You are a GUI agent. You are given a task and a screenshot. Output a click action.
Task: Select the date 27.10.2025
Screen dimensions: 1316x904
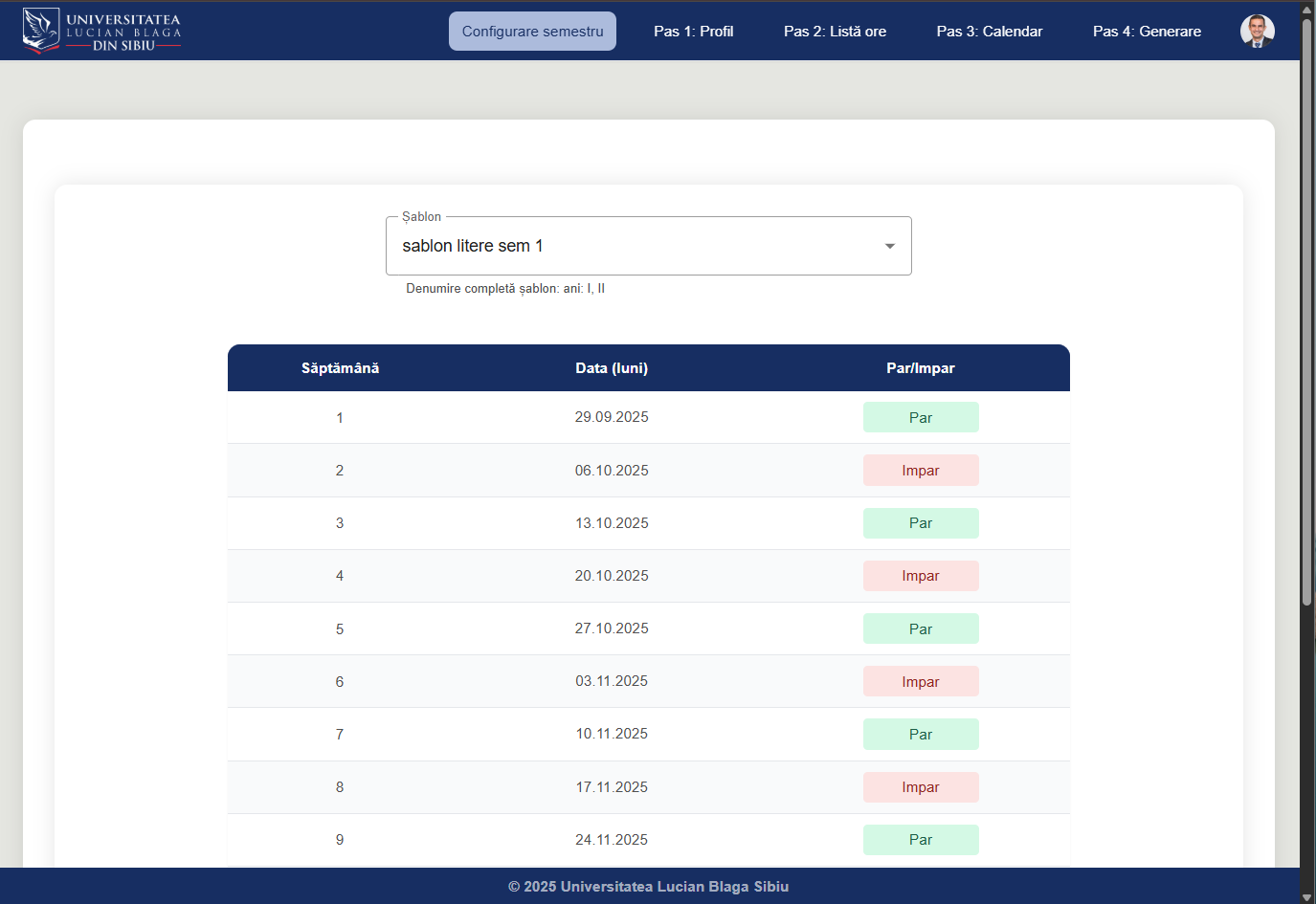pos(612,628)
